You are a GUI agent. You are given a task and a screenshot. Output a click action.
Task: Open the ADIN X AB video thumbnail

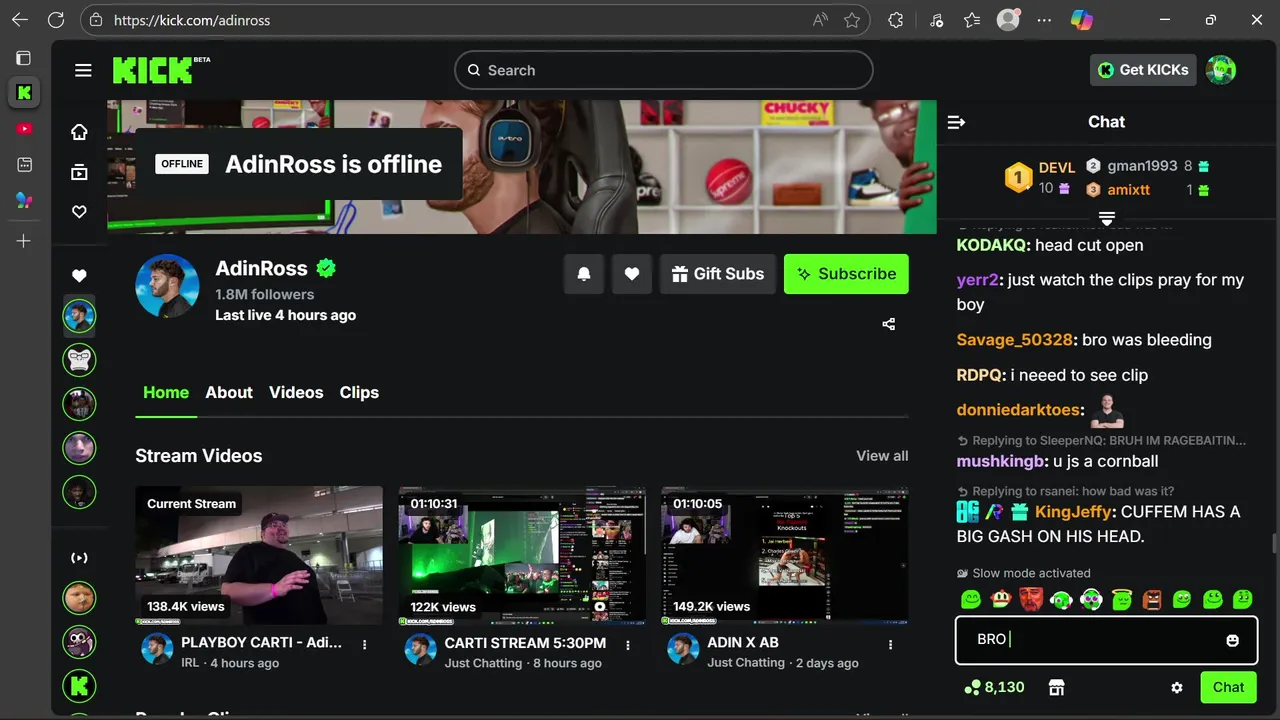[x=785, y=555]
